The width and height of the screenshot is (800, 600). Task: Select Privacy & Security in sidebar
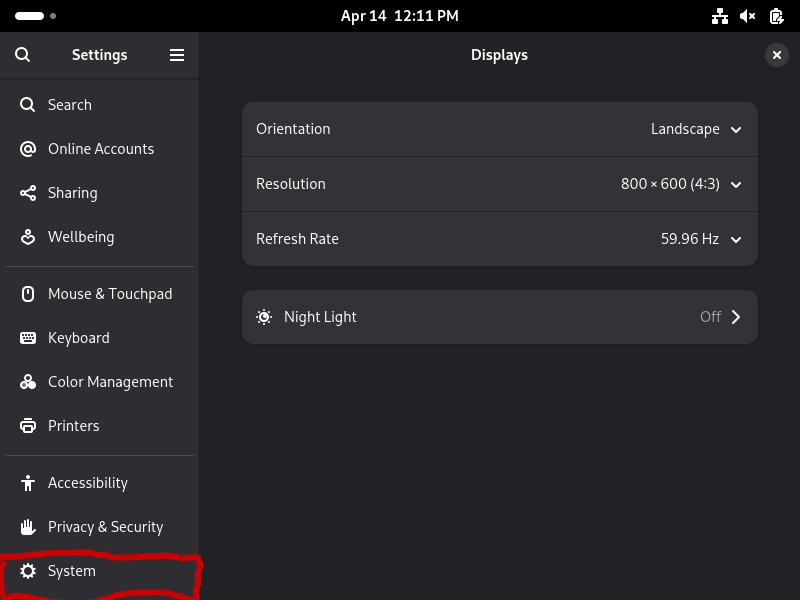point(105,527)
